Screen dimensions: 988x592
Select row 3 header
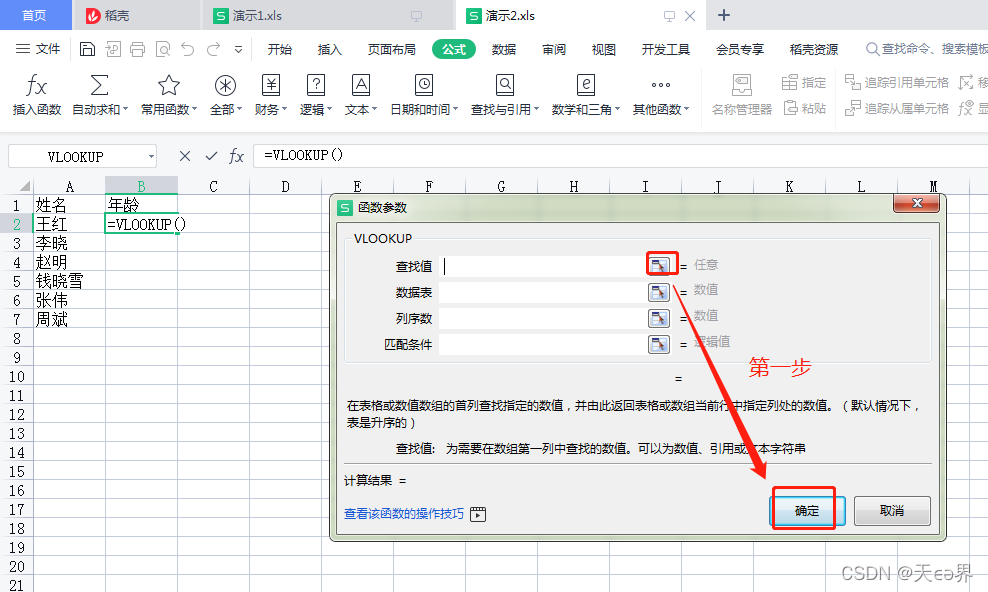point(17,243)
